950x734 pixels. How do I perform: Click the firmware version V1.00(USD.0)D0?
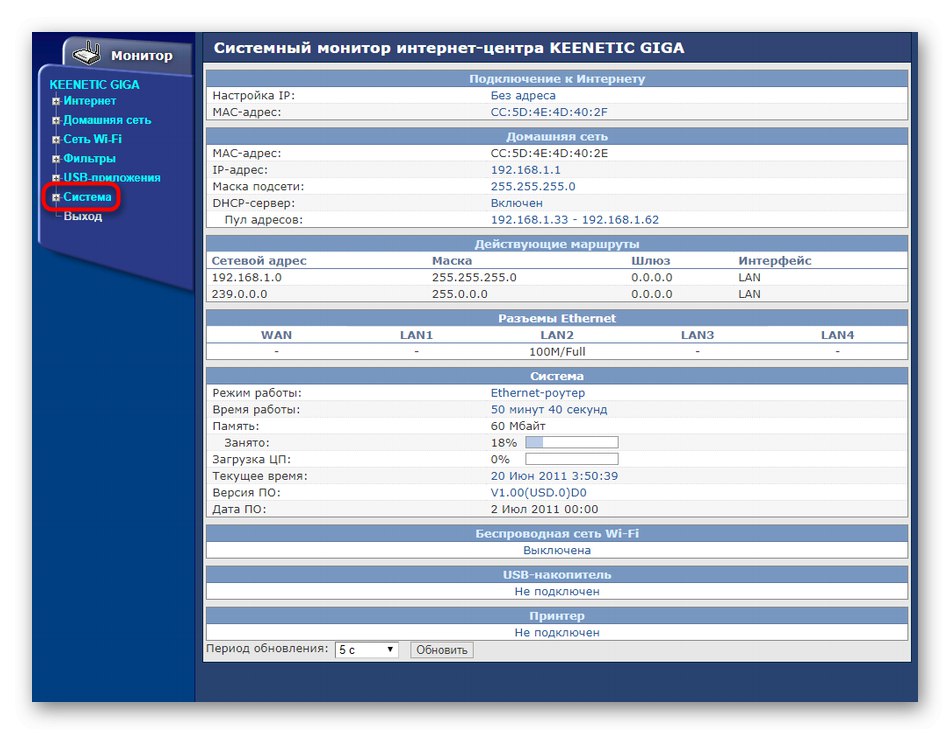pyautogui.click(x=538, y=493)
